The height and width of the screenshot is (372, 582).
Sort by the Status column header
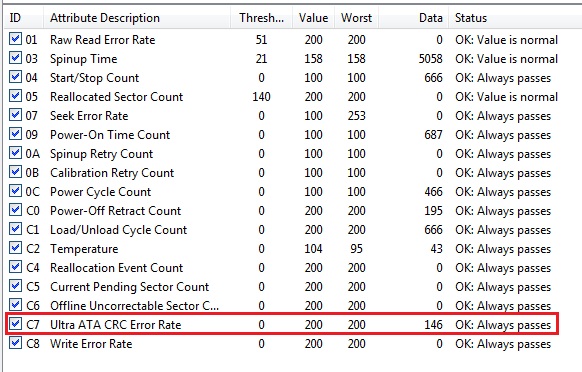pos(515,18)
